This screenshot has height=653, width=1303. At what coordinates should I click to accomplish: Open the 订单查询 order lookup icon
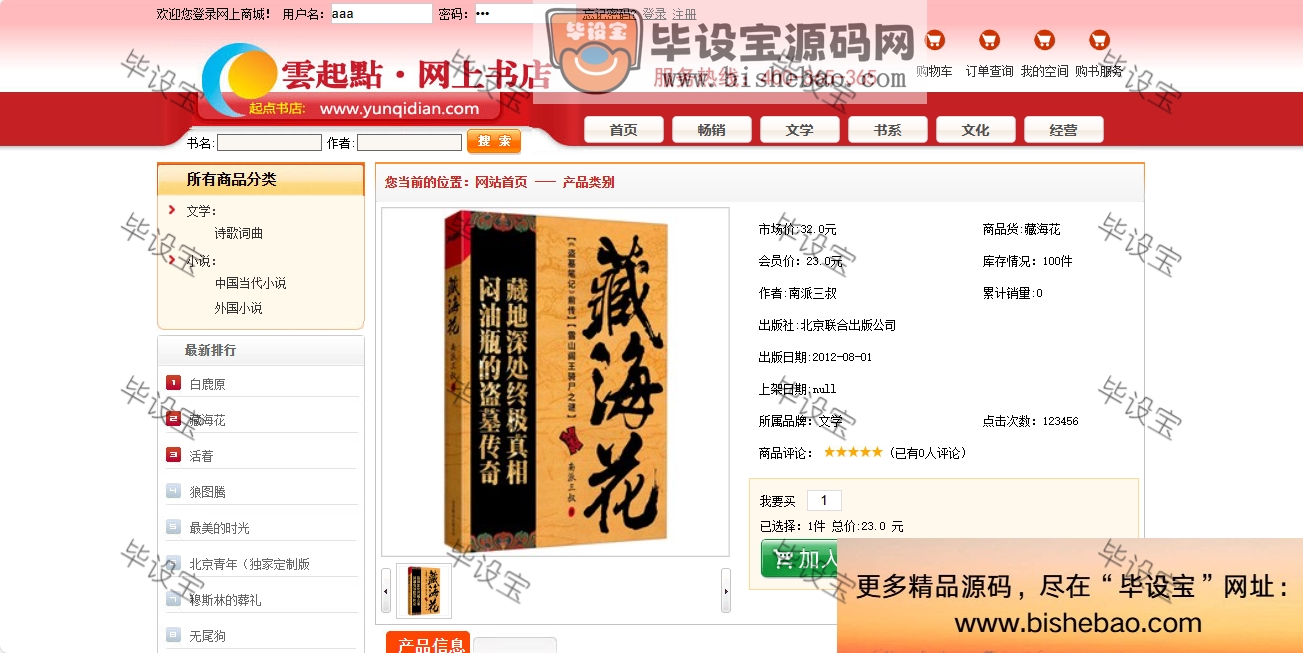989,41
